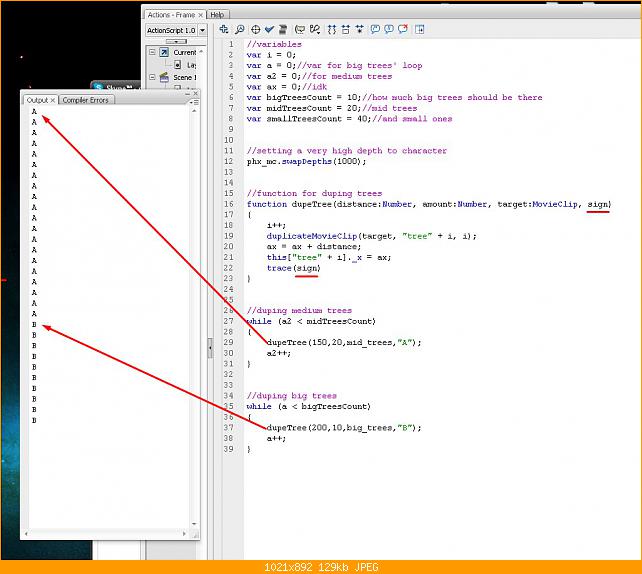
Task: Click Output horizontal scroll left arrow
Action: point(26,533)
